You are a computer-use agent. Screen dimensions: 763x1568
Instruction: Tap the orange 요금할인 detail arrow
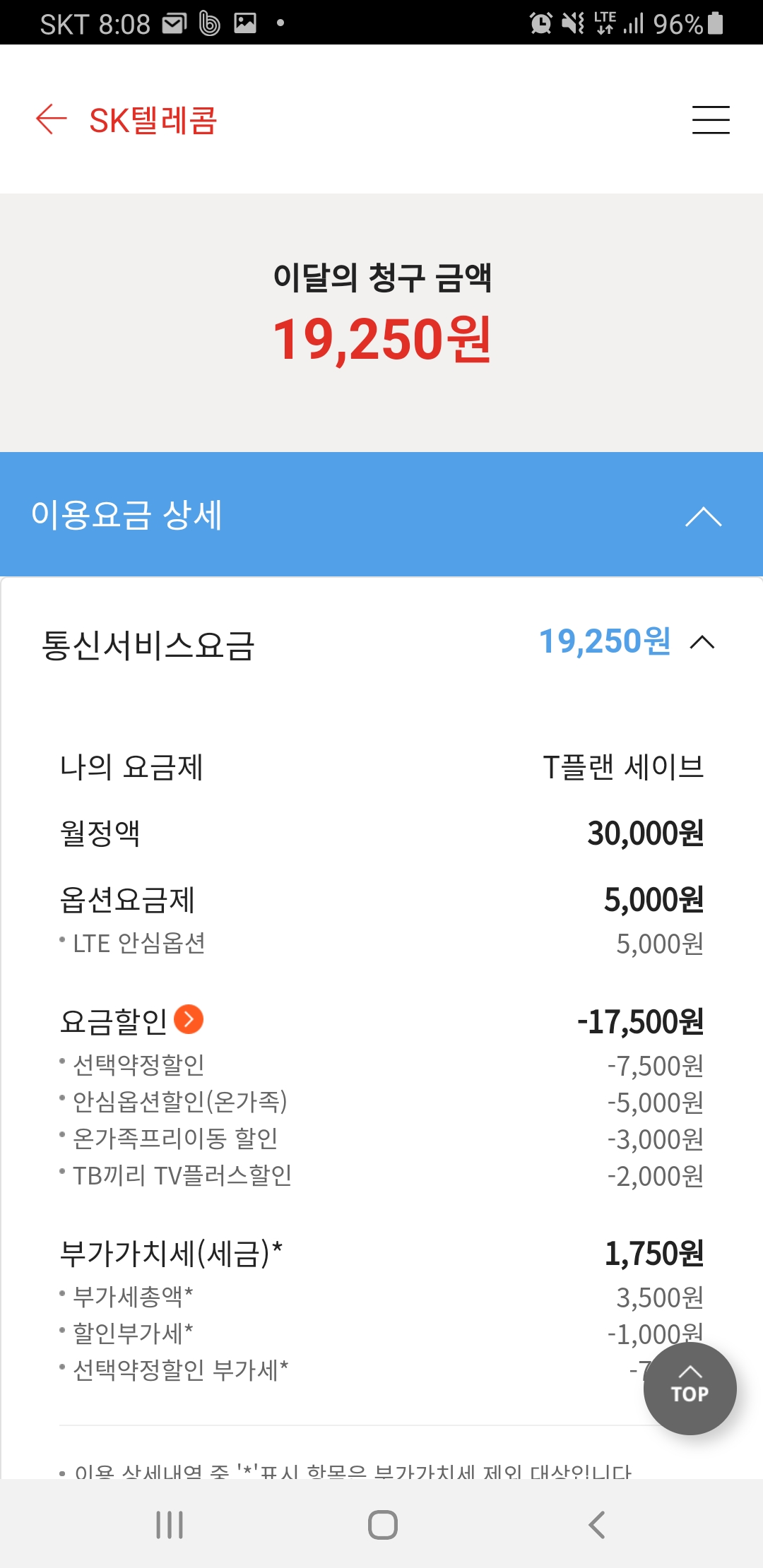click(189, 1019)
